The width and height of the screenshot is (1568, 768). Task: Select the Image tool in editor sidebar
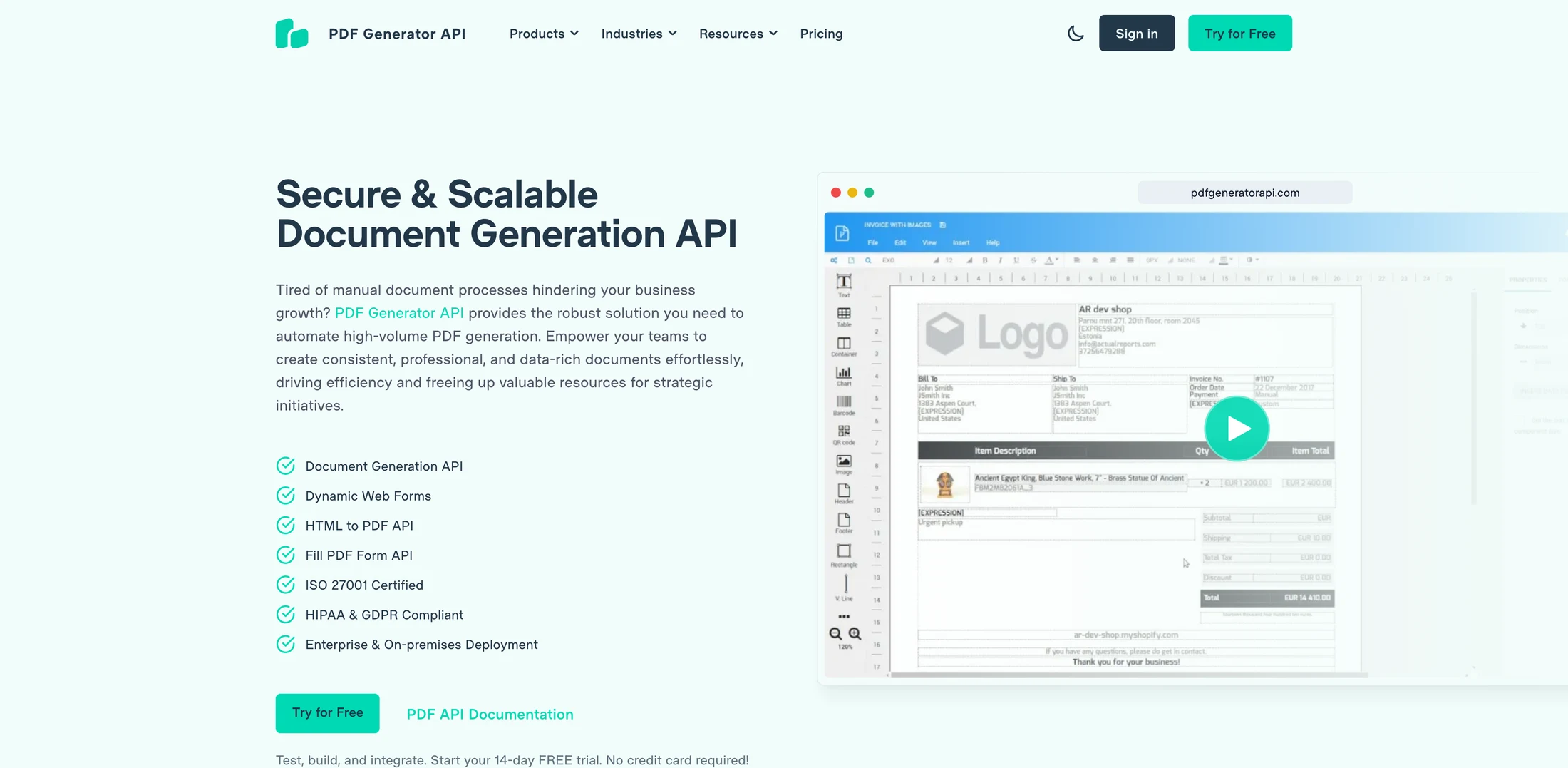(x=844, y=464)
